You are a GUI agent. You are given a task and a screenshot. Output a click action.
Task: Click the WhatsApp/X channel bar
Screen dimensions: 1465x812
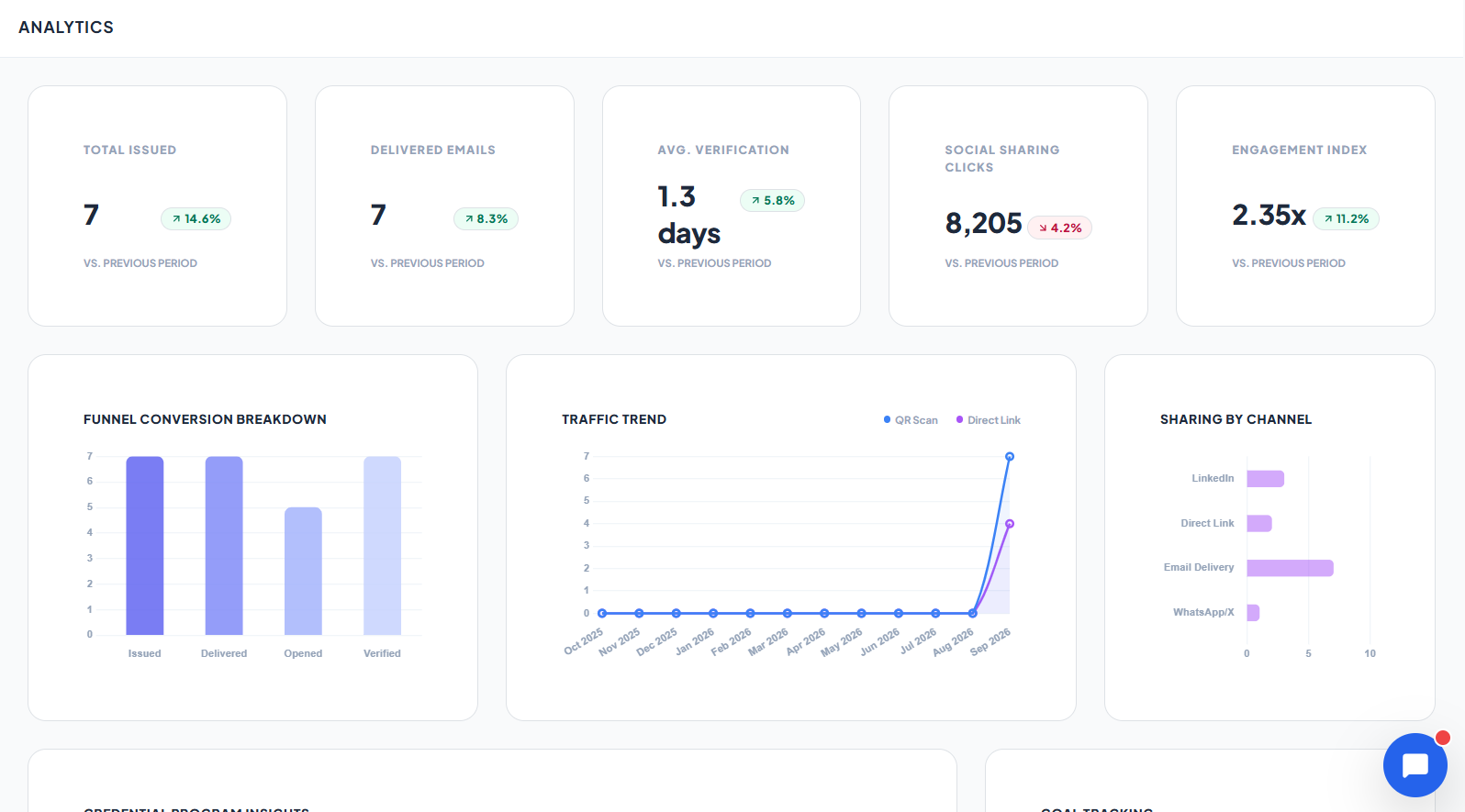tap(1253, 612)
